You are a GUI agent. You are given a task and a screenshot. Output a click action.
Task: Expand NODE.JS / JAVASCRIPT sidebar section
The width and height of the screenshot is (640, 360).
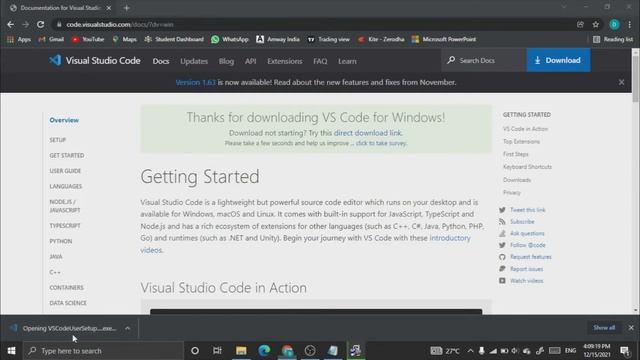click(x=65, y=206)
